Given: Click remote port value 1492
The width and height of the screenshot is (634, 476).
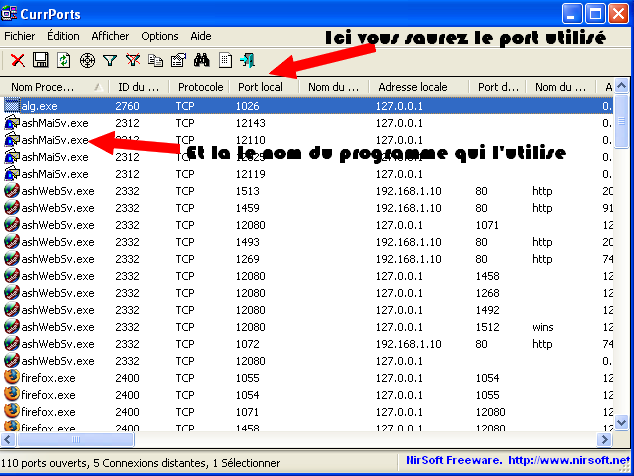Looking at the screenshot, I should (487, 310).
